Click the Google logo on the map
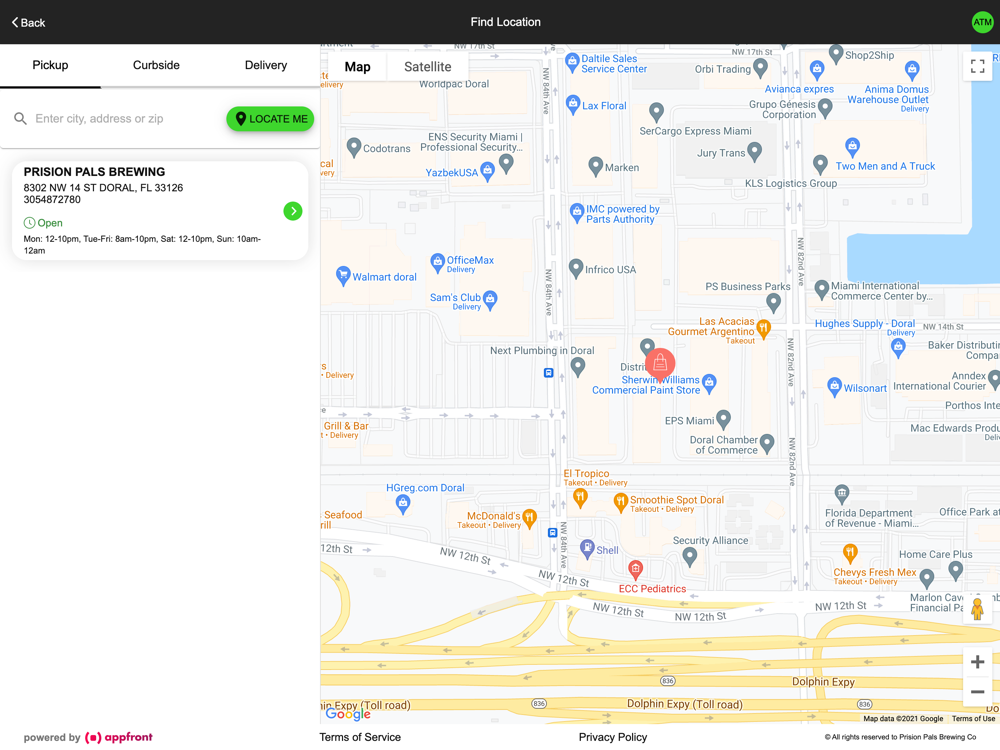Image resolution: width=1000 pixels, height=750 pixels. [348, 714]
